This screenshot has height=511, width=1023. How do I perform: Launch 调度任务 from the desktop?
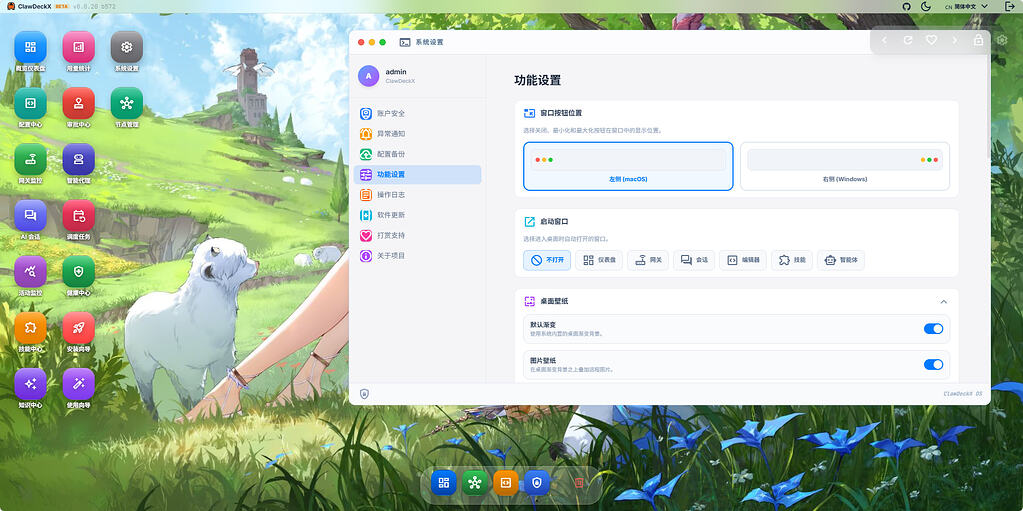click(x=78, y=215)
